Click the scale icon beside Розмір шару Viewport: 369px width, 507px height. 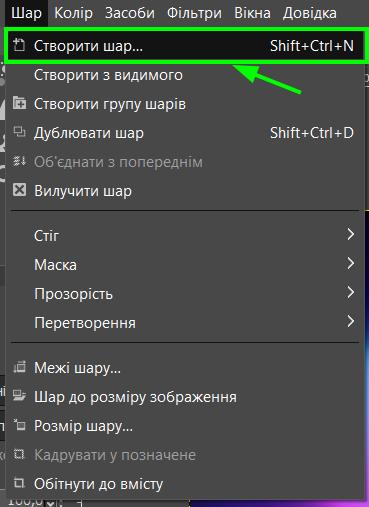click(19, 425)
